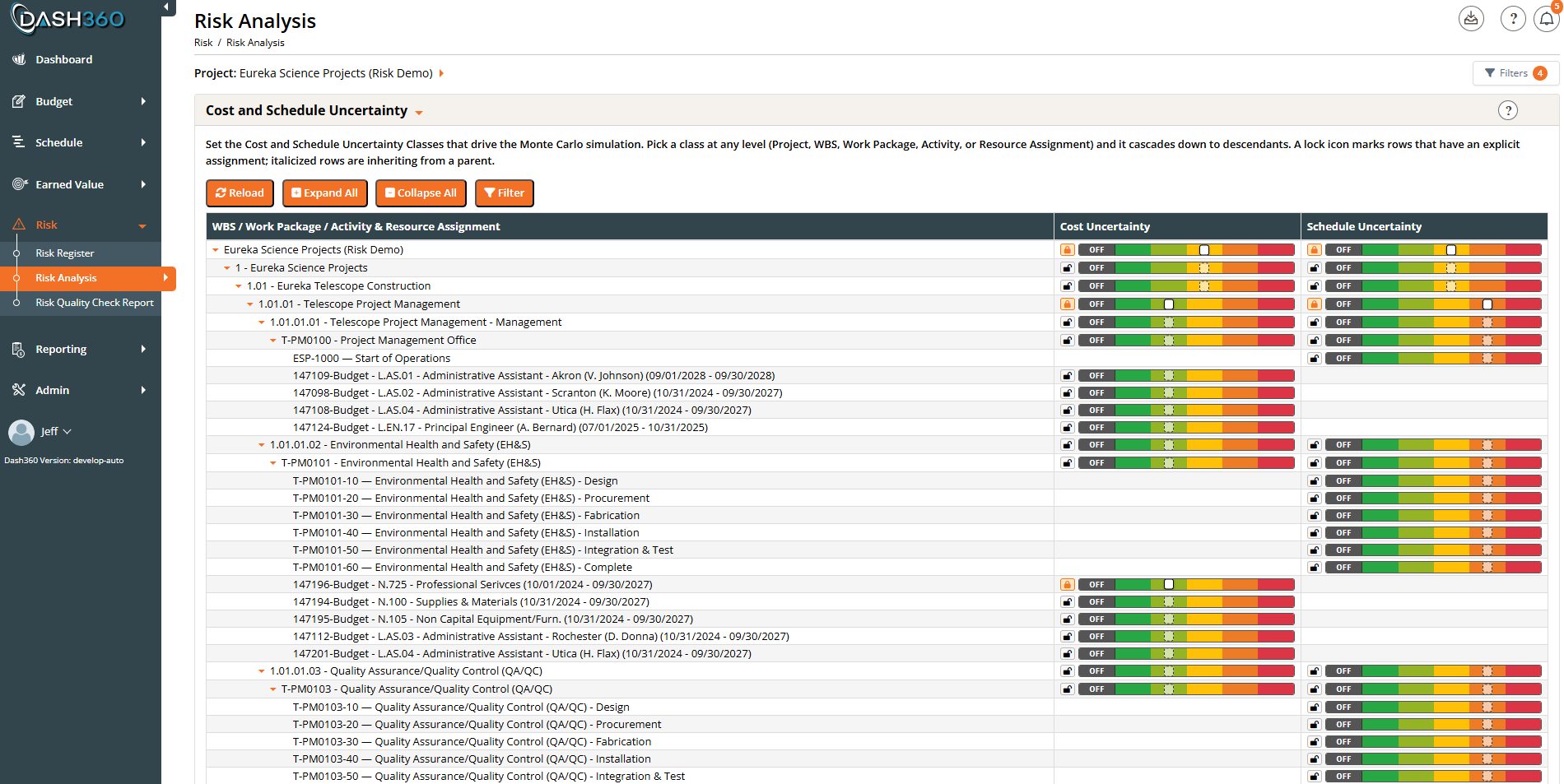Collapse the Cost and Schedule Uncertainty section
The image size is (1564, 784).
click(x=419, y=112)
